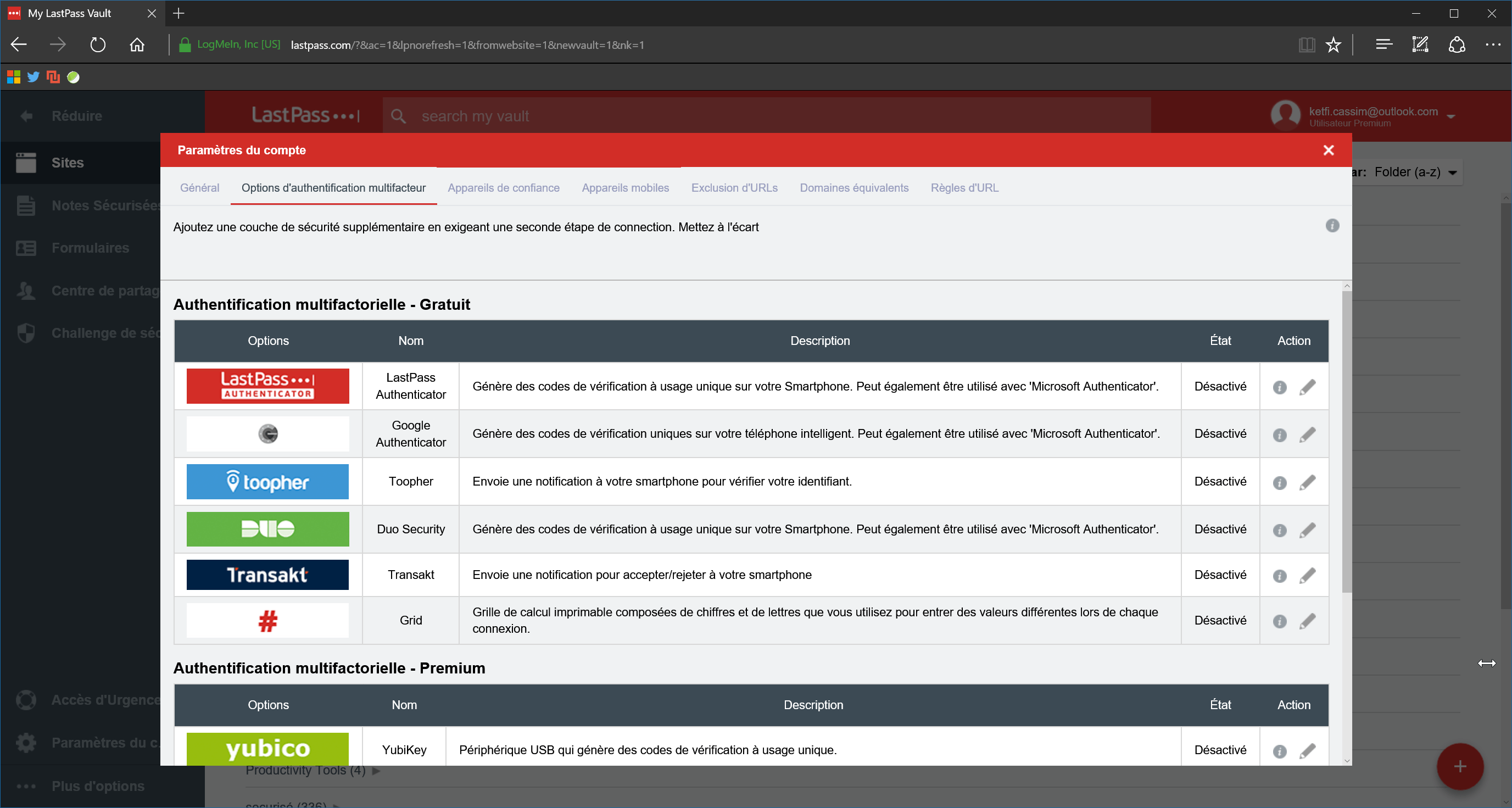Open Notes Sécurisées in the sidebar
1512x808 pixels.
tap(80, 205)
